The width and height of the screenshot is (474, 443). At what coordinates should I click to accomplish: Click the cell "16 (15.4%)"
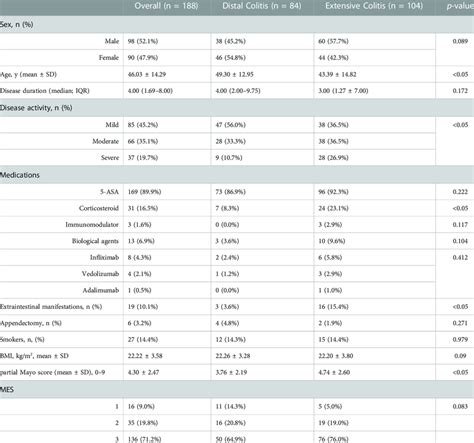pos(333,307)
